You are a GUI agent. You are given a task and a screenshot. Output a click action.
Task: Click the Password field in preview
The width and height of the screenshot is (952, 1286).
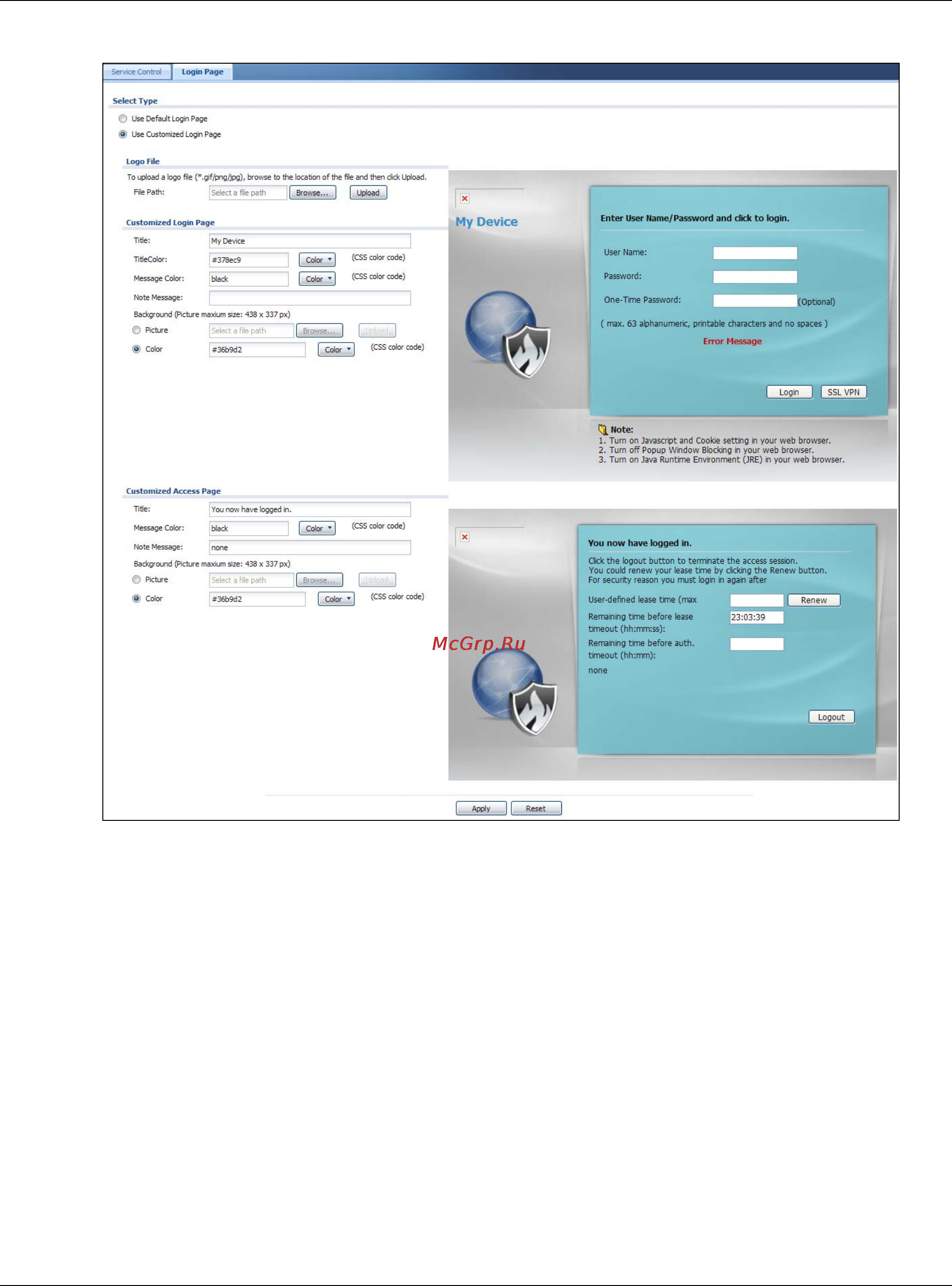pyautogui.click(x=755, y=277)
